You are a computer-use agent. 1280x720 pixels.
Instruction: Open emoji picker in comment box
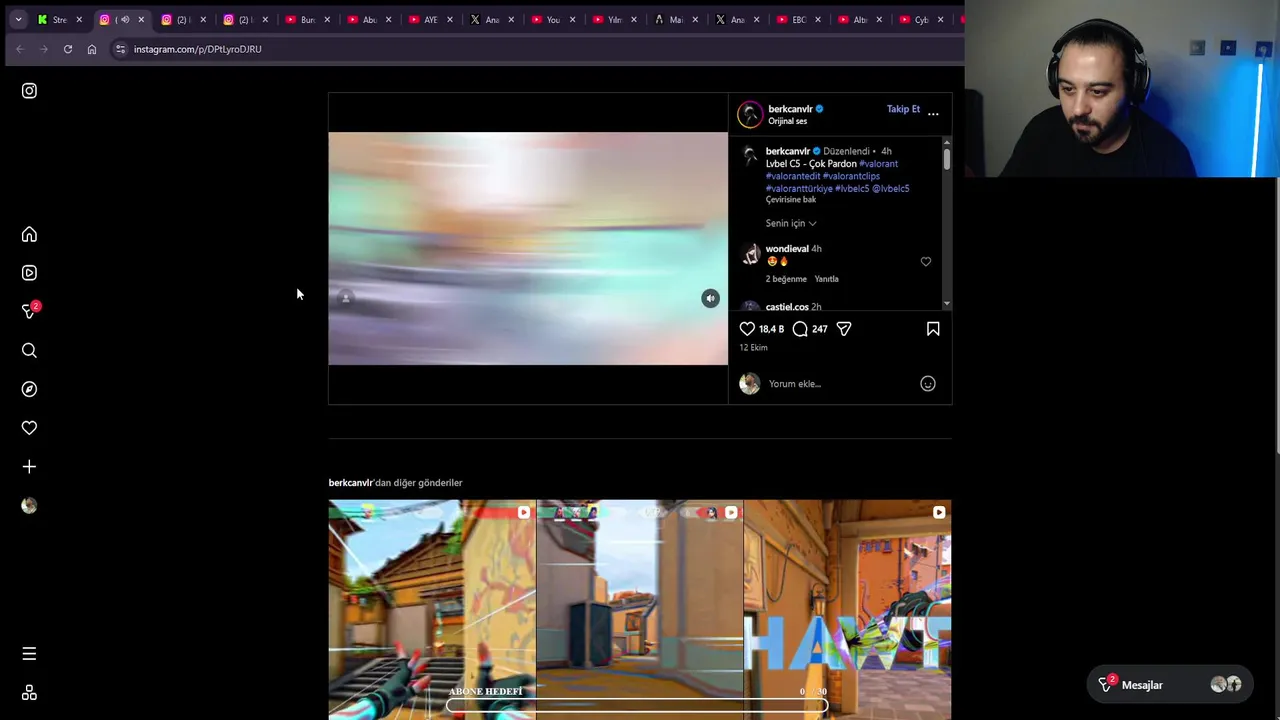(x=928, y=384)
